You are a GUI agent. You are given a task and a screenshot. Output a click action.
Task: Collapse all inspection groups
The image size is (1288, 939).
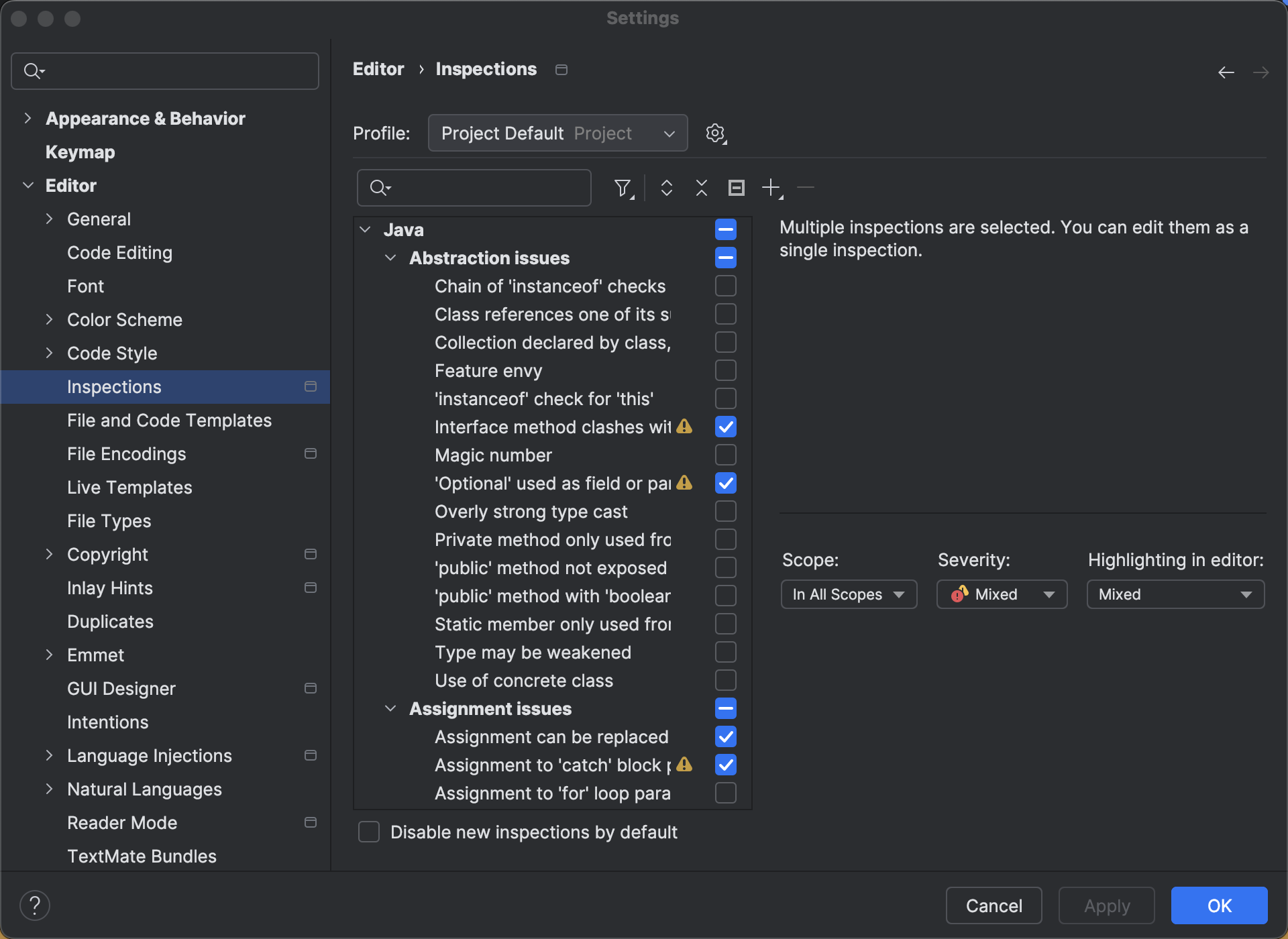click(700, 188)
